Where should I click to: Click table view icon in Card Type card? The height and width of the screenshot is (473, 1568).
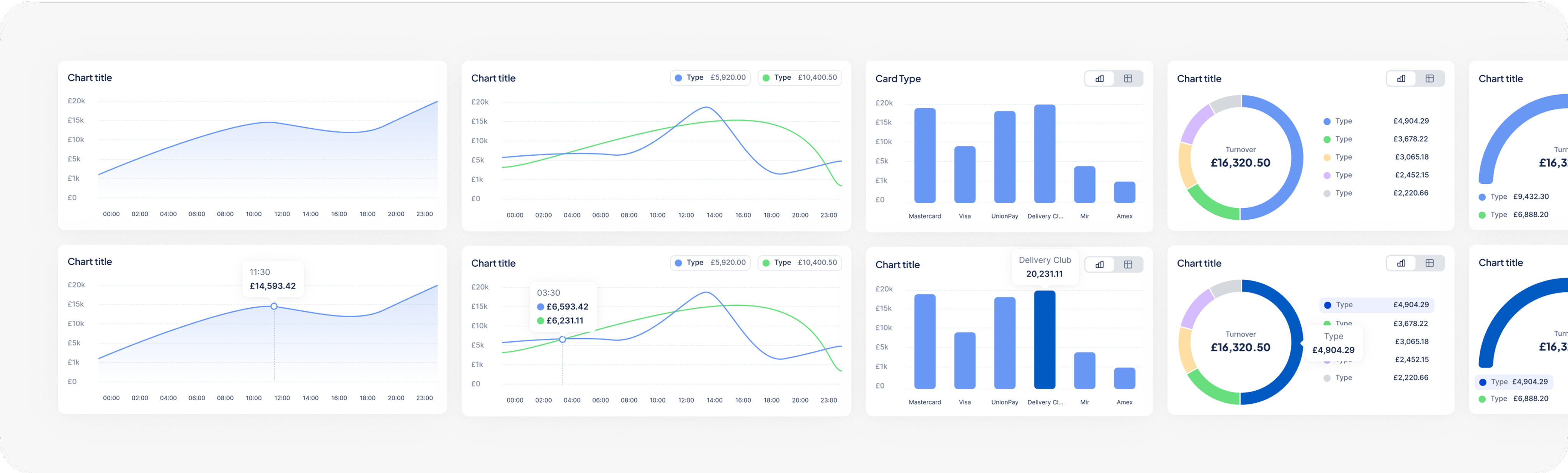[1128, 78]
